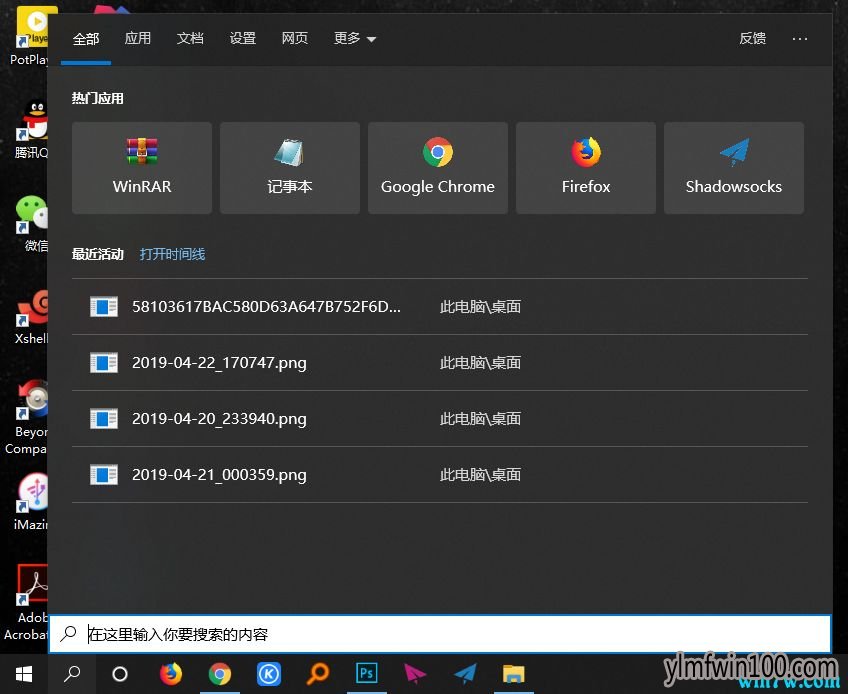Click file icon beside 2019-04-20_233940.png
Viewport: 848px width, 694px height.
pyautogui.click(x=104, y=419)
